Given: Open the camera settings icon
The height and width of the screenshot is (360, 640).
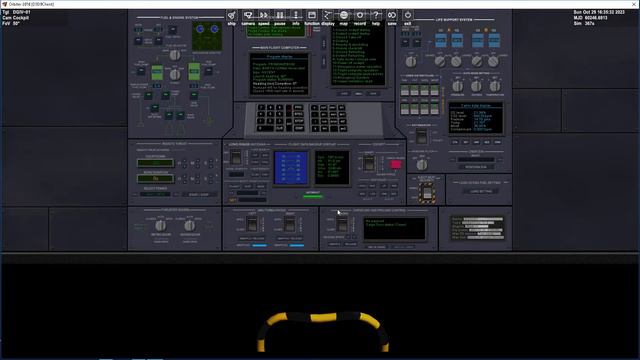Looking at the screenshot, I should (248, 16).
